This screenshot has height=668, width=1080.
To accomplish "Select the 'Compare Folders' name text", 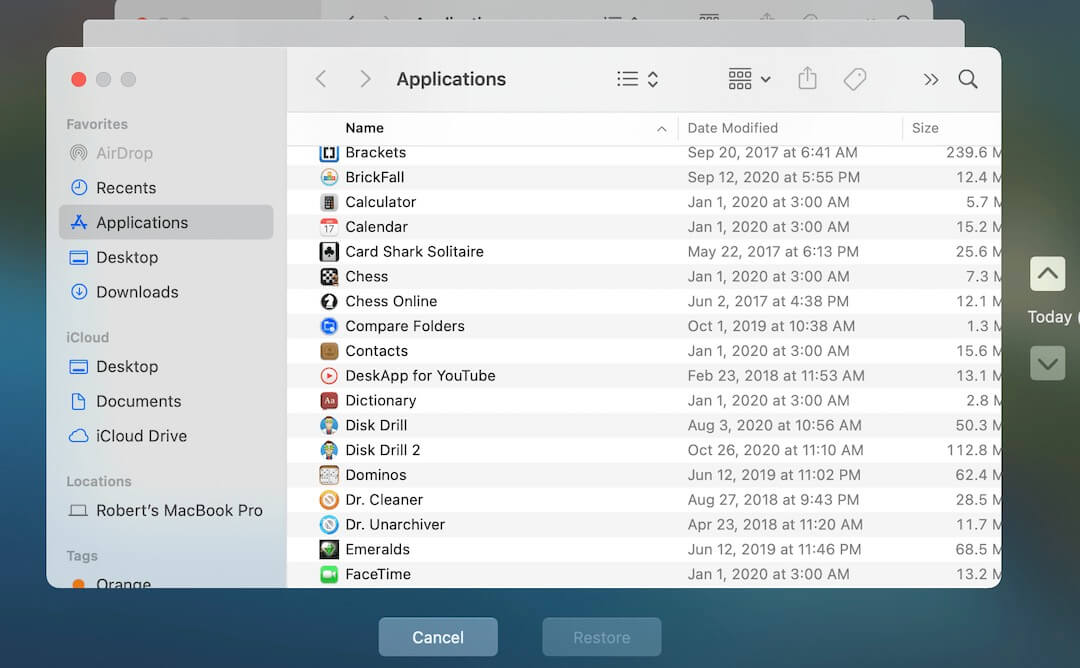I will pyautogui.click(x=405, y=326).
